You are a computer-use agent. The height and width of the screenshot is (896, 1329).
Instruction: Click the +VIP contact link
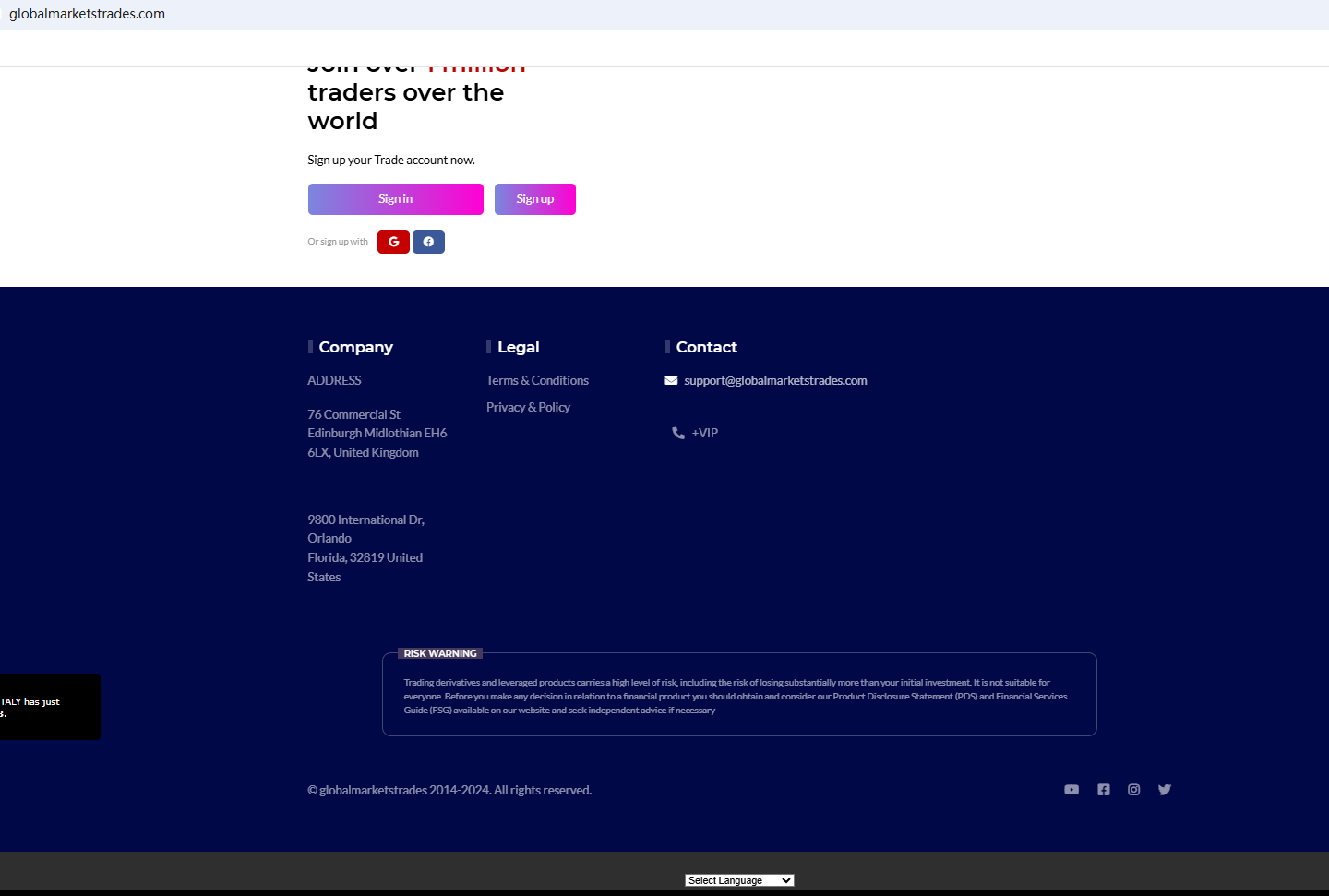tap(705, 433)
